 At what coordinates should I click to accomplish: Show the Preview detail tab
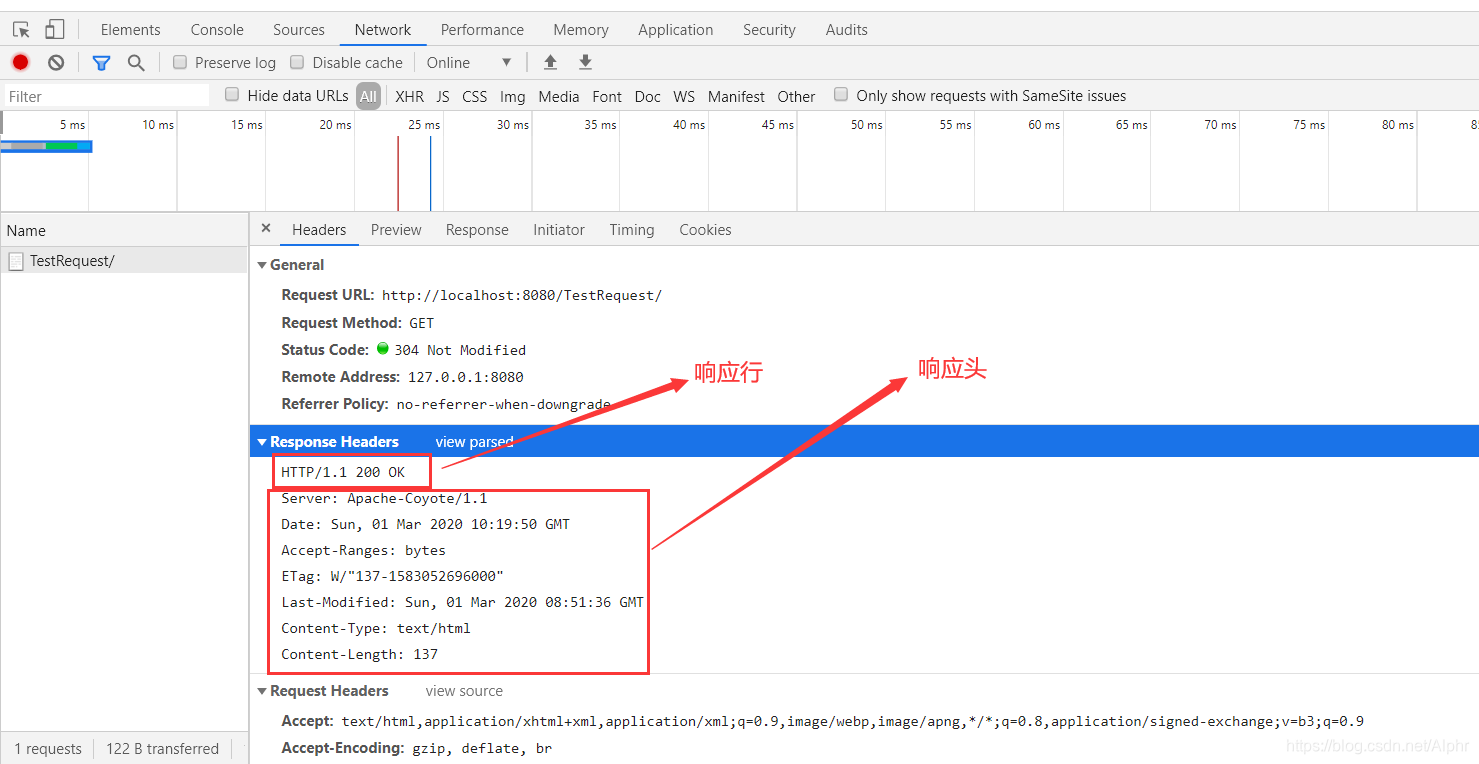[396, 230]
